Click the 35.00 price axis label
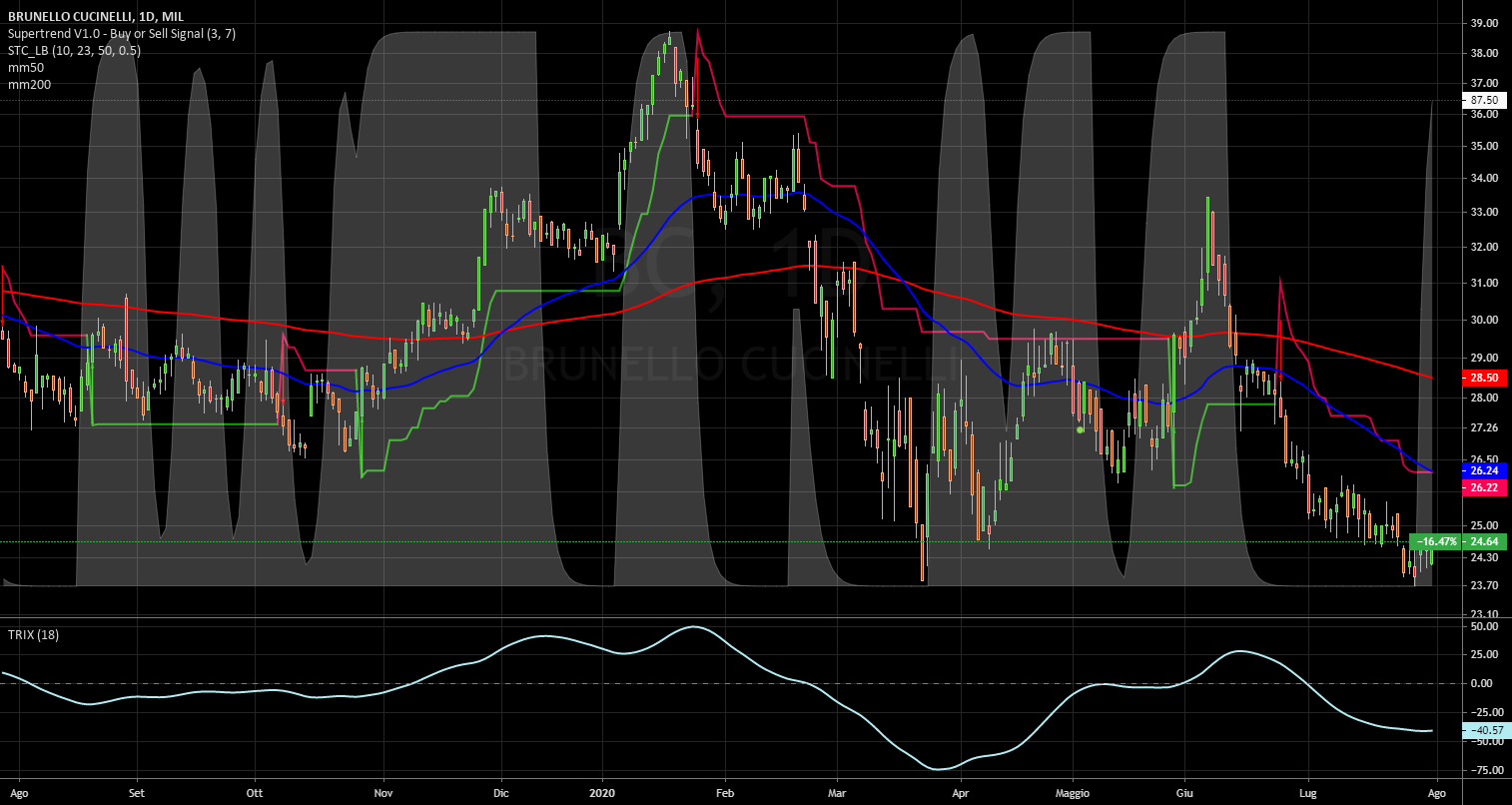Screen dimensions: 1512x805 tap(1485, 146)
